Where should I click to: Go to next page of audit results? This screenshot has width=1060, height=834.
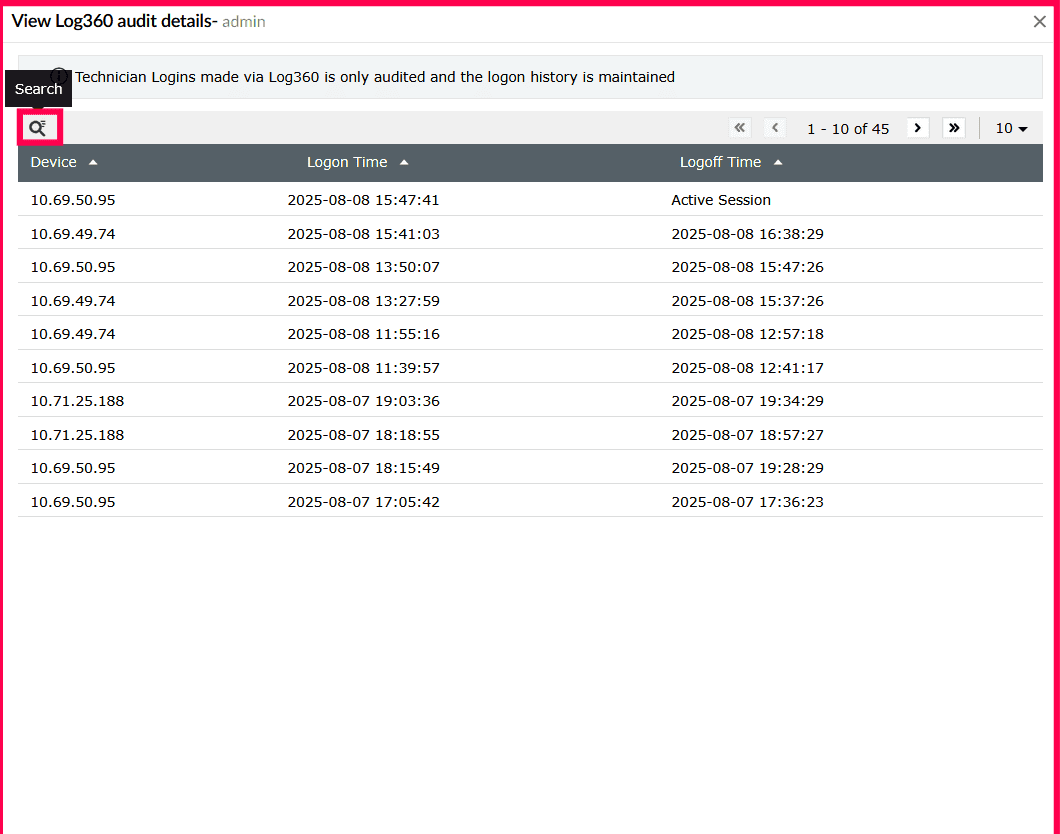click(917, 128)
